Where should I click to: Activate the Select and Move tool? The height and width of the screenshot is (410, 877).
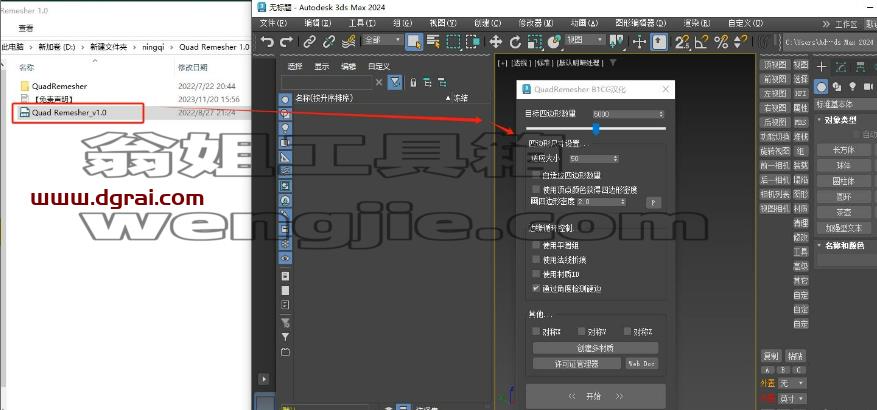(x=496, y=41)
